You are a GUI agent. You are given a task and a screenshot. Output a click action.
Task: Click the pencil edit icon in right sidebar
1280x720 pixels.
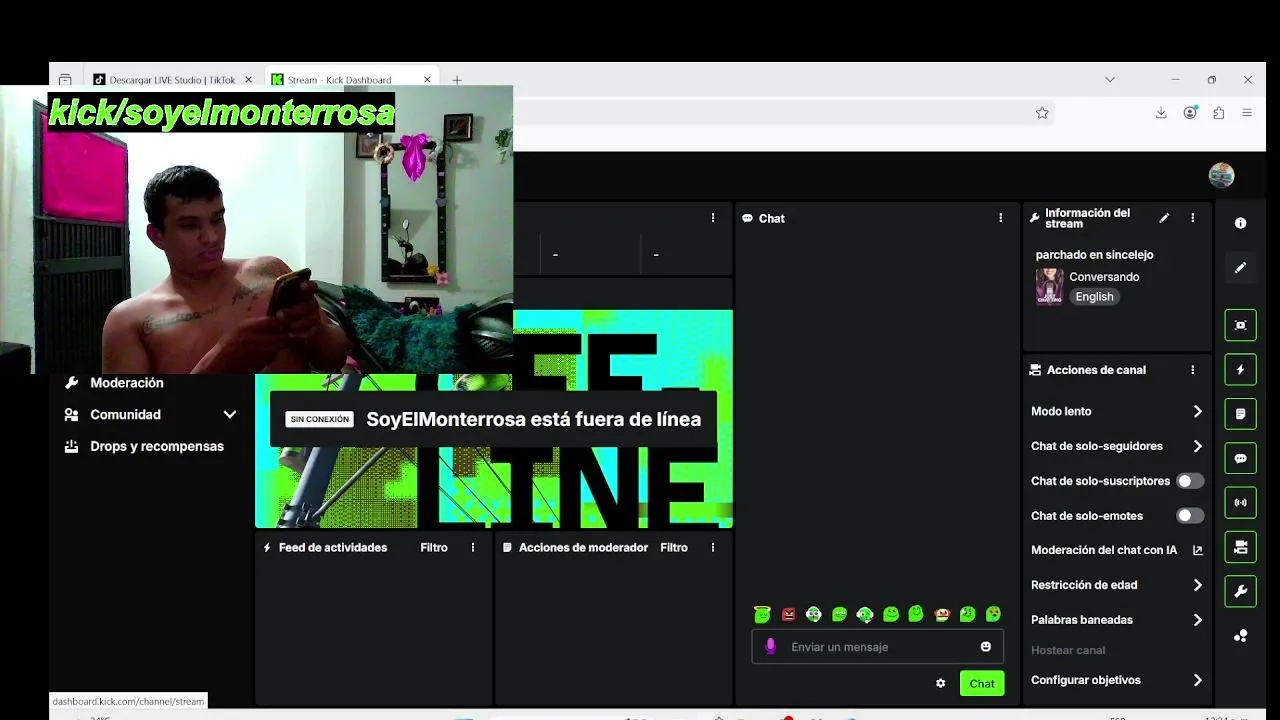(1240, 268)
